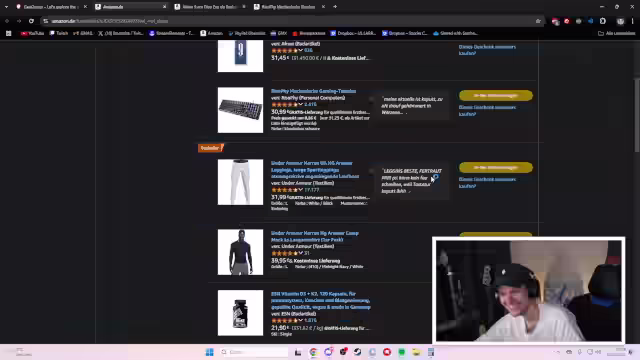Open the 2.415 reviews count link
Viewport: 640px width, 360px height.
point(310,104)
